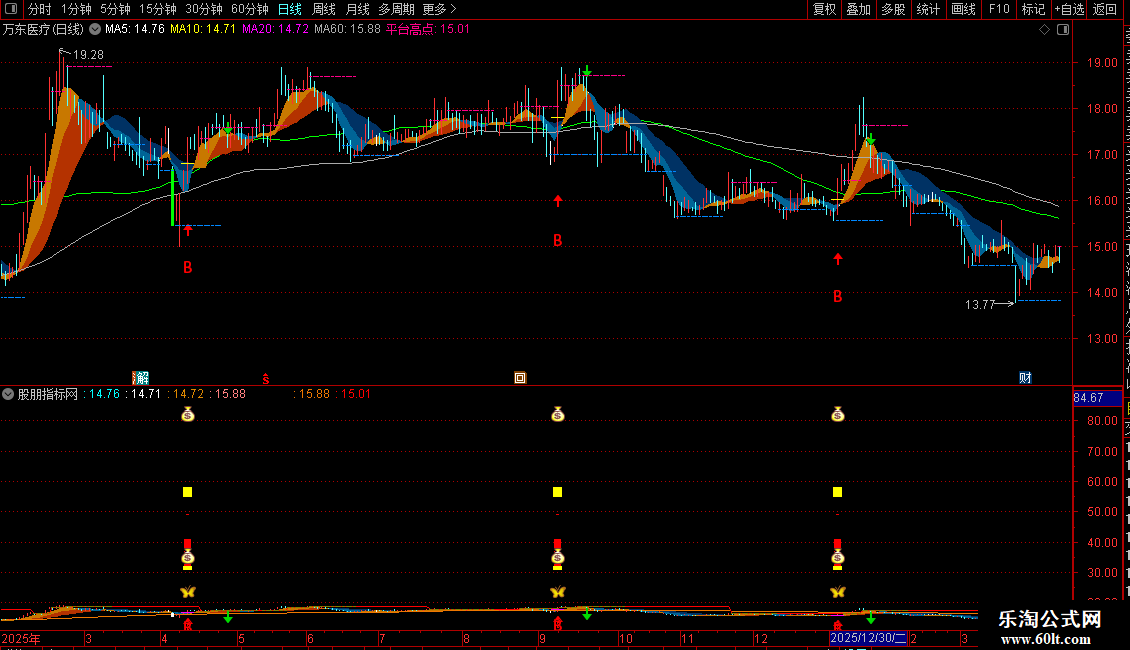Toggle 复权 price adjustment
Screen dimensions: 1130x650
tap(824, 9)
